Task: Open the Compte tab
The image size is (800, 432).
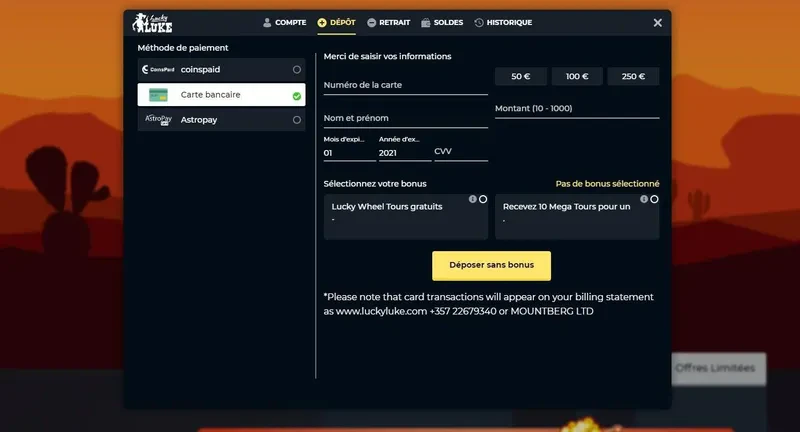Action: click(x=285, y=22)
